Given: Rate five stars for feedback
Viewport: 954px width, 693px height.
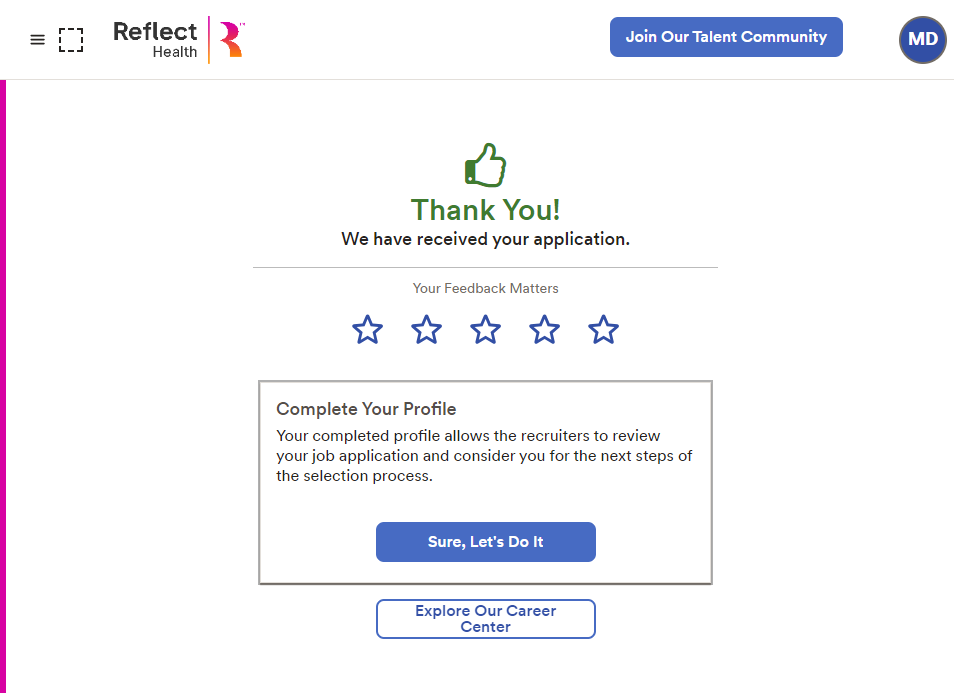Looking at the screenshot, I should coord(604,330).
